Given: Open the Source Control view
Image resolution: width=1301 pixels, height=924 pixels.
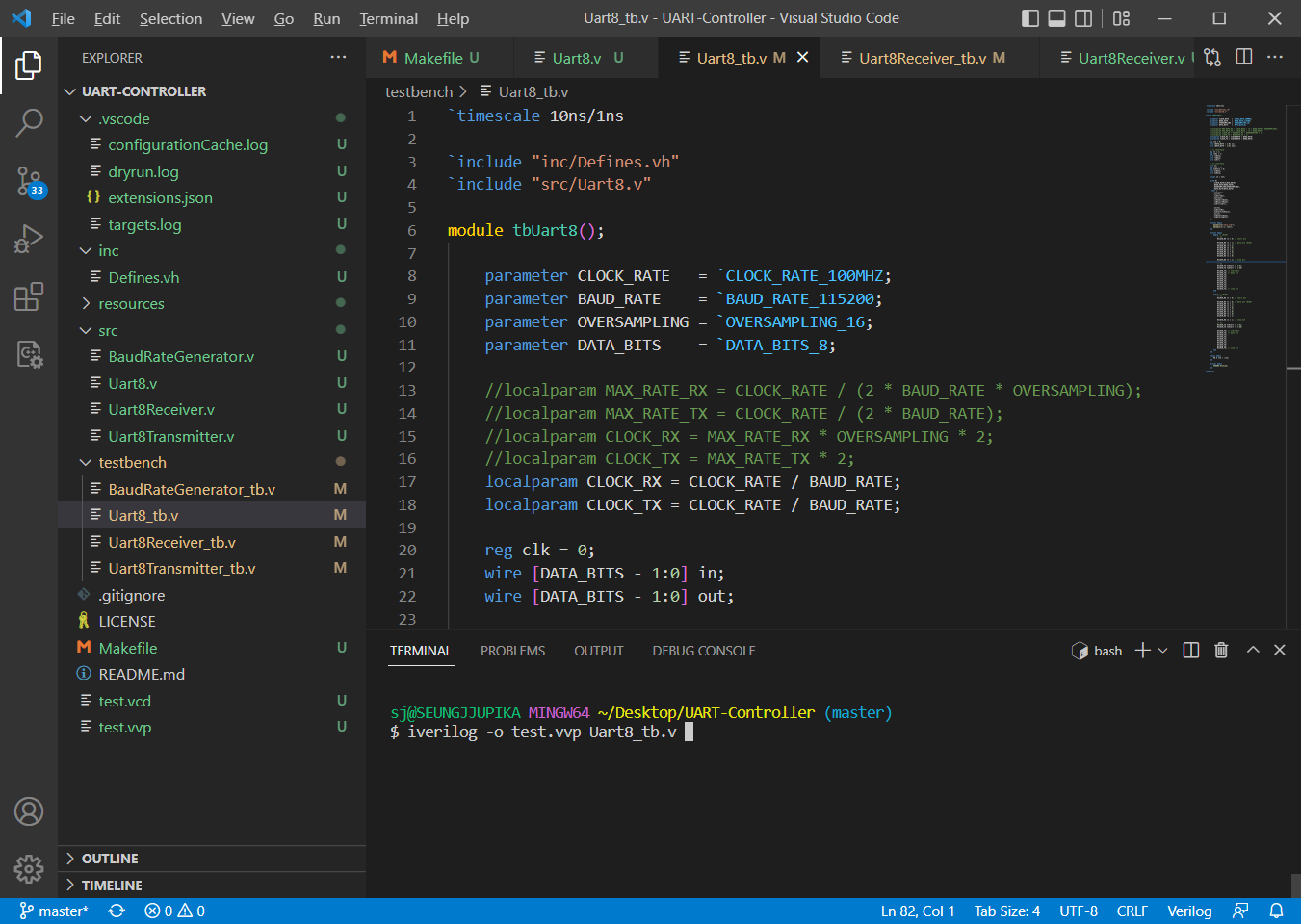Looking at the screenshot, I should click(x=29, y=182).
